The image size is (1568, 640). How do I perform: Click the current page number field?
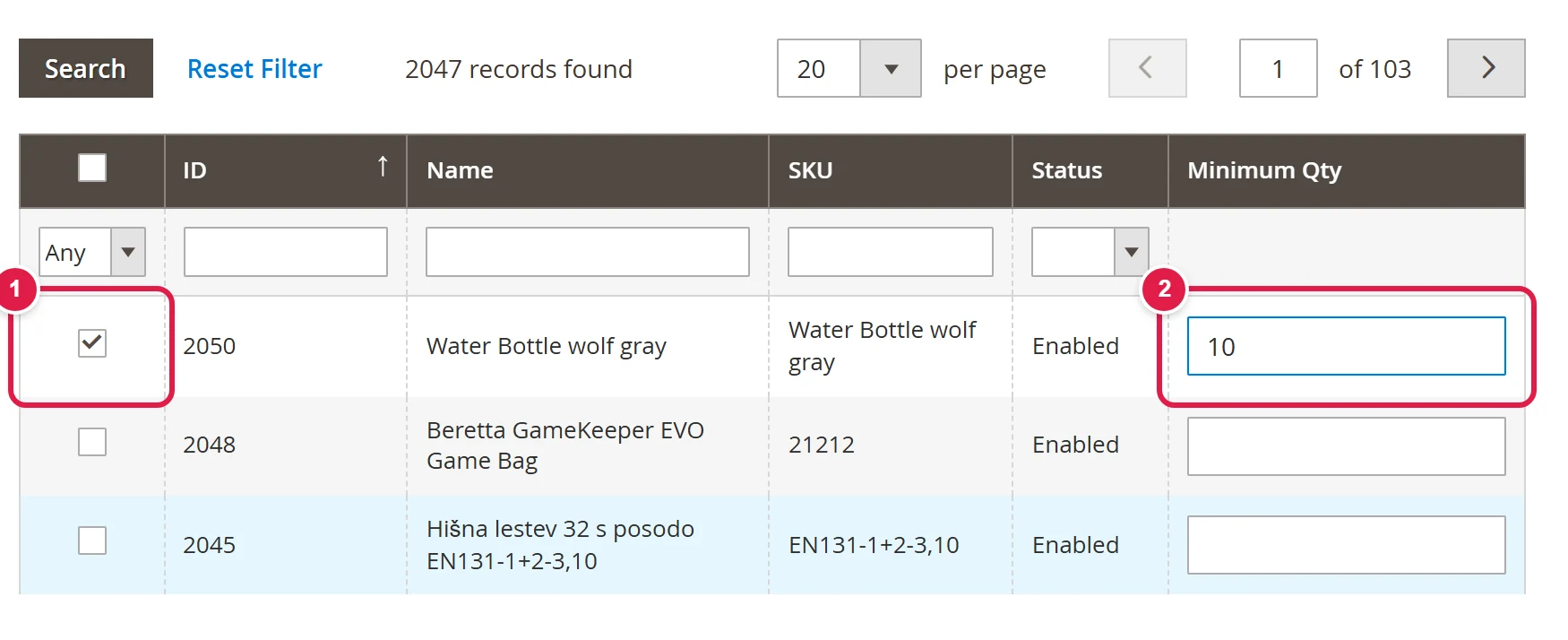1279,68
